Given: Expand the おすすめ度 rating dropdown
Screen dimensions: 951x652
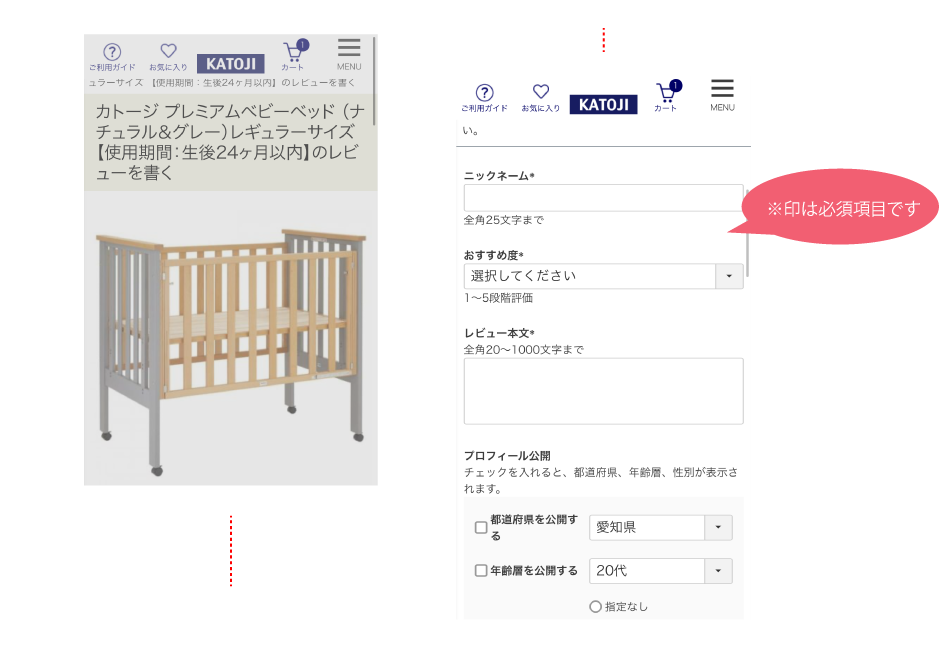Looking at the screenshot, I should point(603,276).
